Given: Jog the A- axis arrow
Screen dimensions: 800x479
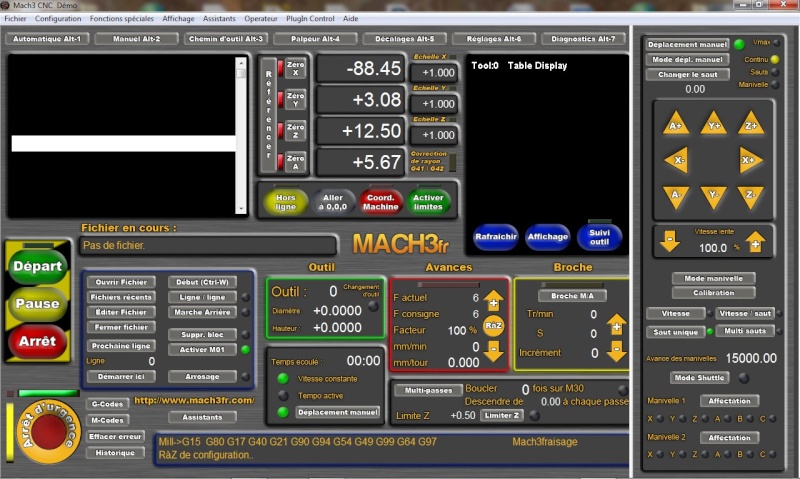Looking at the screenshot, I should tap(676, 197).
